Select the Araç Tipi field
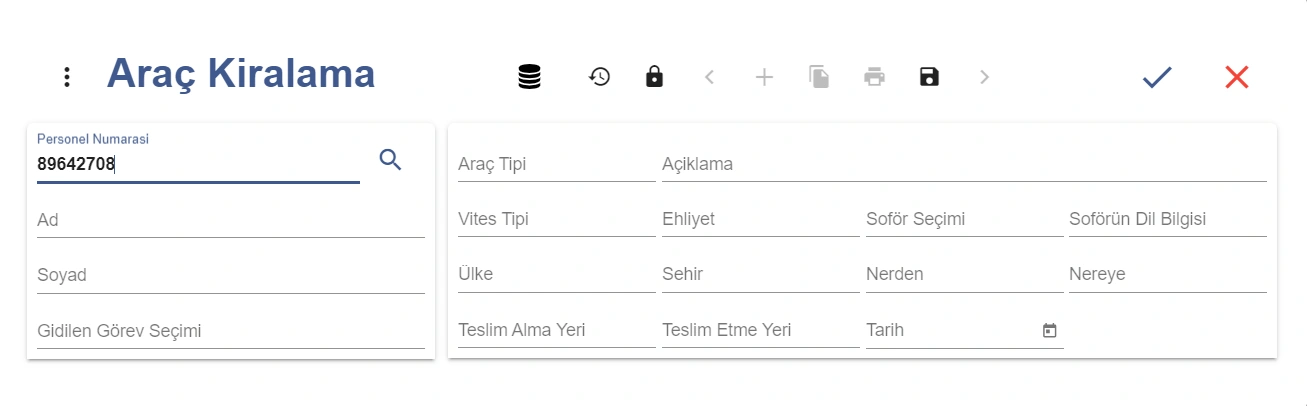 pos(557,164)
